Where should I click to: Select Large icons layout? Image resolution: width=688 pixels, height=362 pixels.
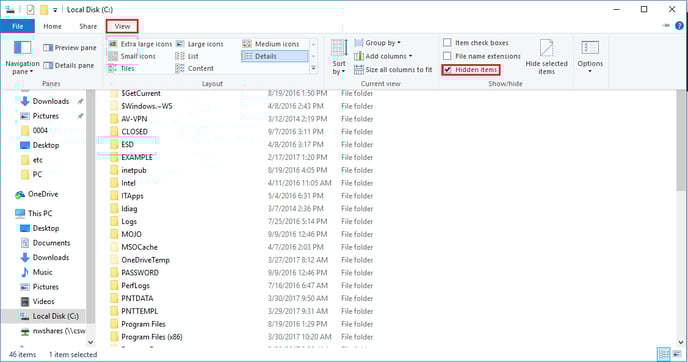coord(200,44)
